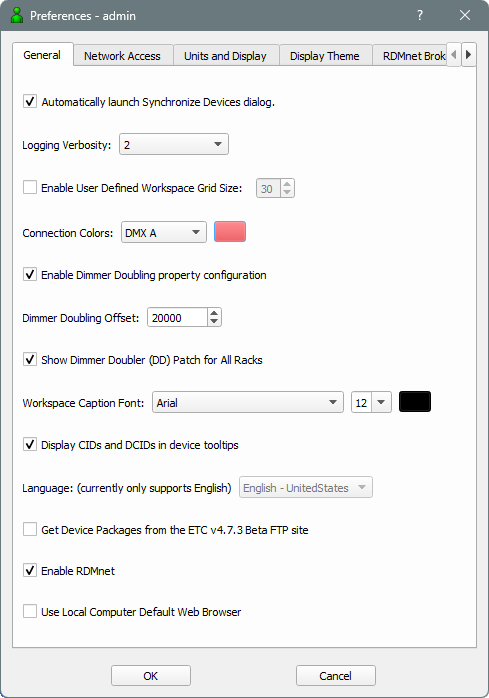The width and height of the screenshot is (489, 698).
Task: Click the red connection color swatch
Action: point(230,232)
